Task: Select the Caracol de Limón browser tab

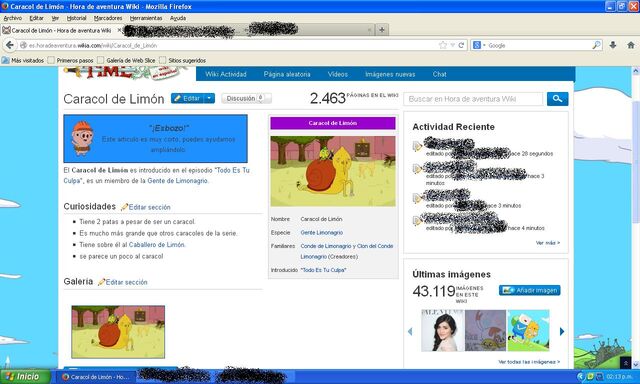Action: pos(61,30)
